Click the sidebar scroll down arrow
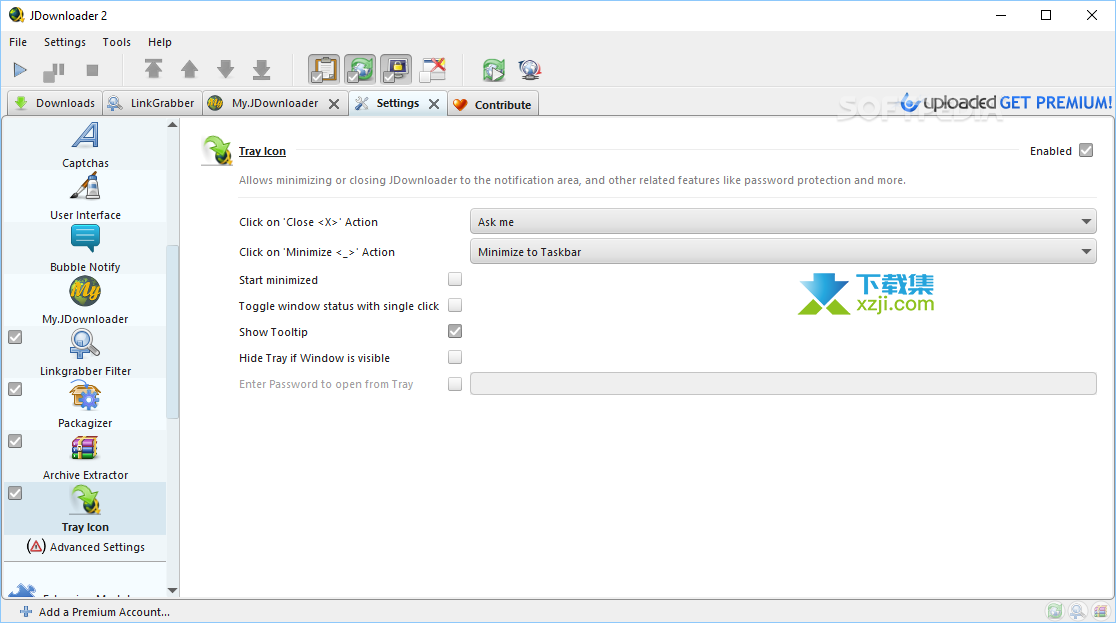This screenshot has width=1116, height=623. pyautogui.click(x=172, y=590)
